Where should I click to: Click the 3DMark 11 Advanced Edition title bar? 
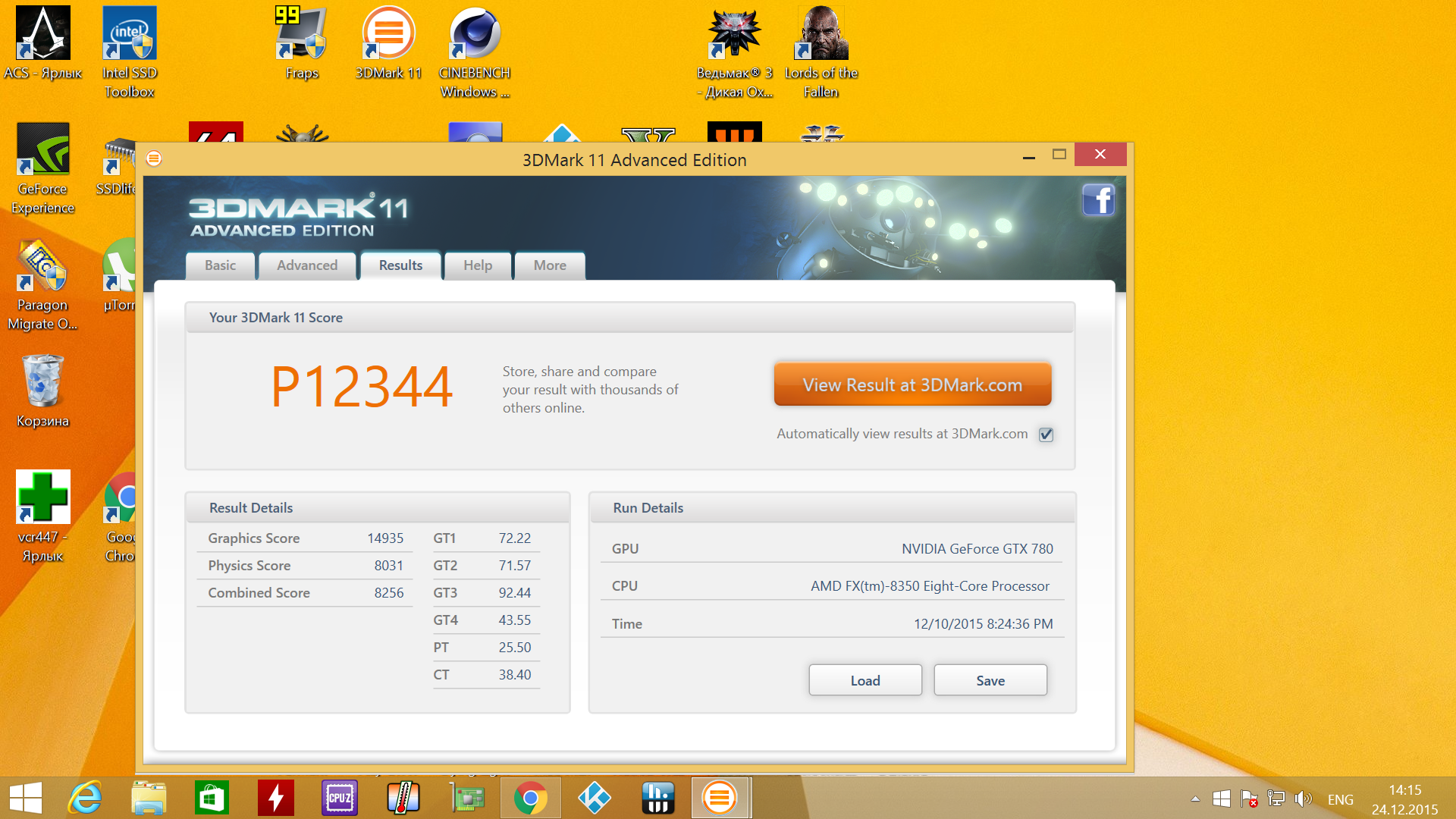coord(634,160)
